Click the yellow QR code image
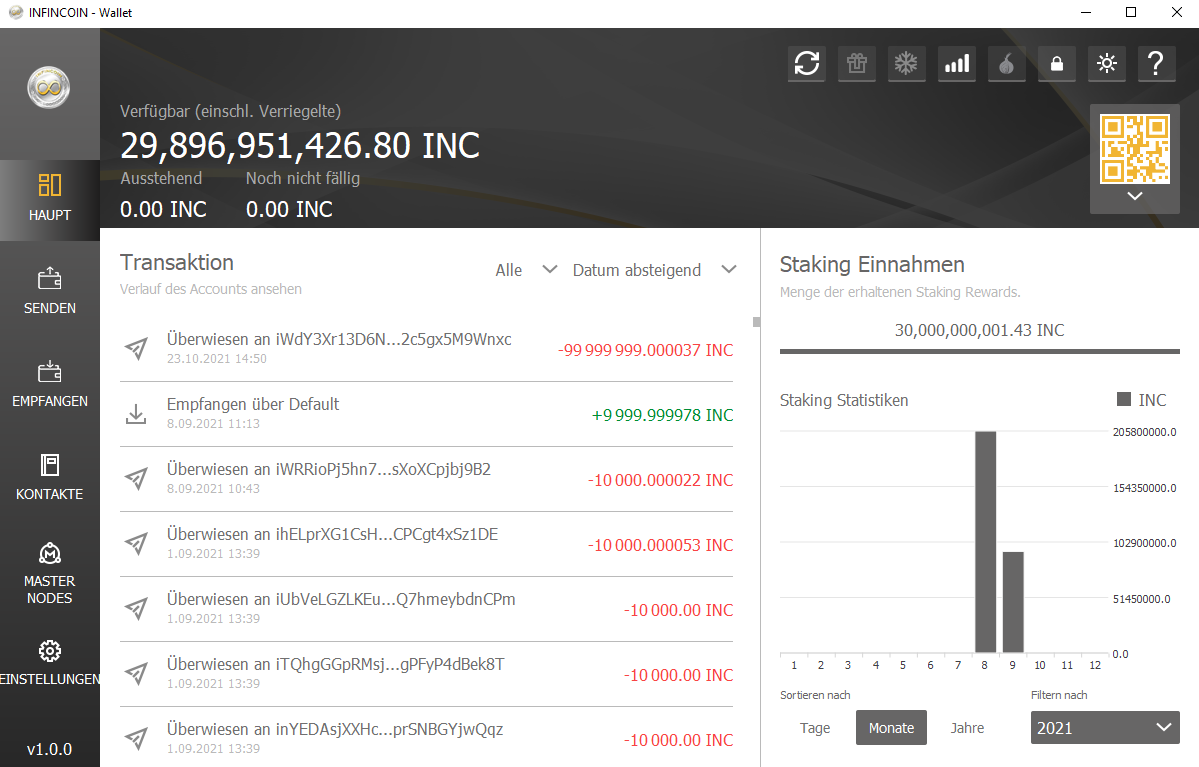Screen dimensions: 1199x767 point(1134,149)
